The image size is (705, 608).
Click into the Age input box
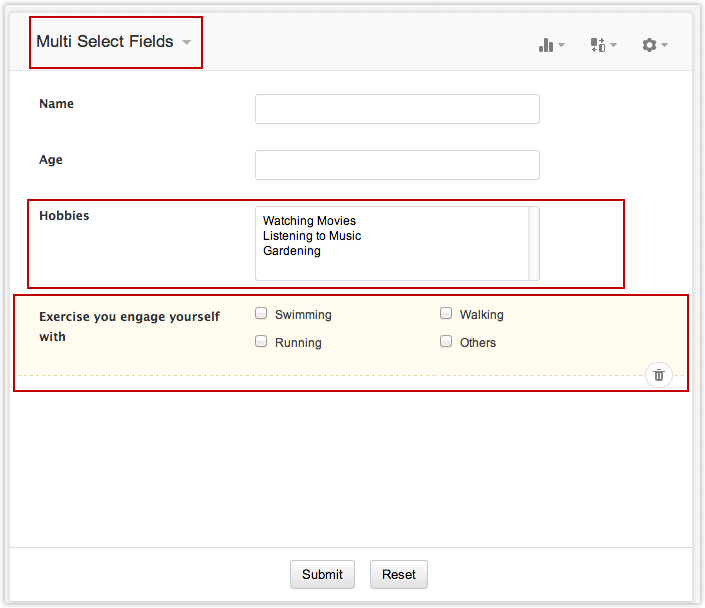[397, 165]
